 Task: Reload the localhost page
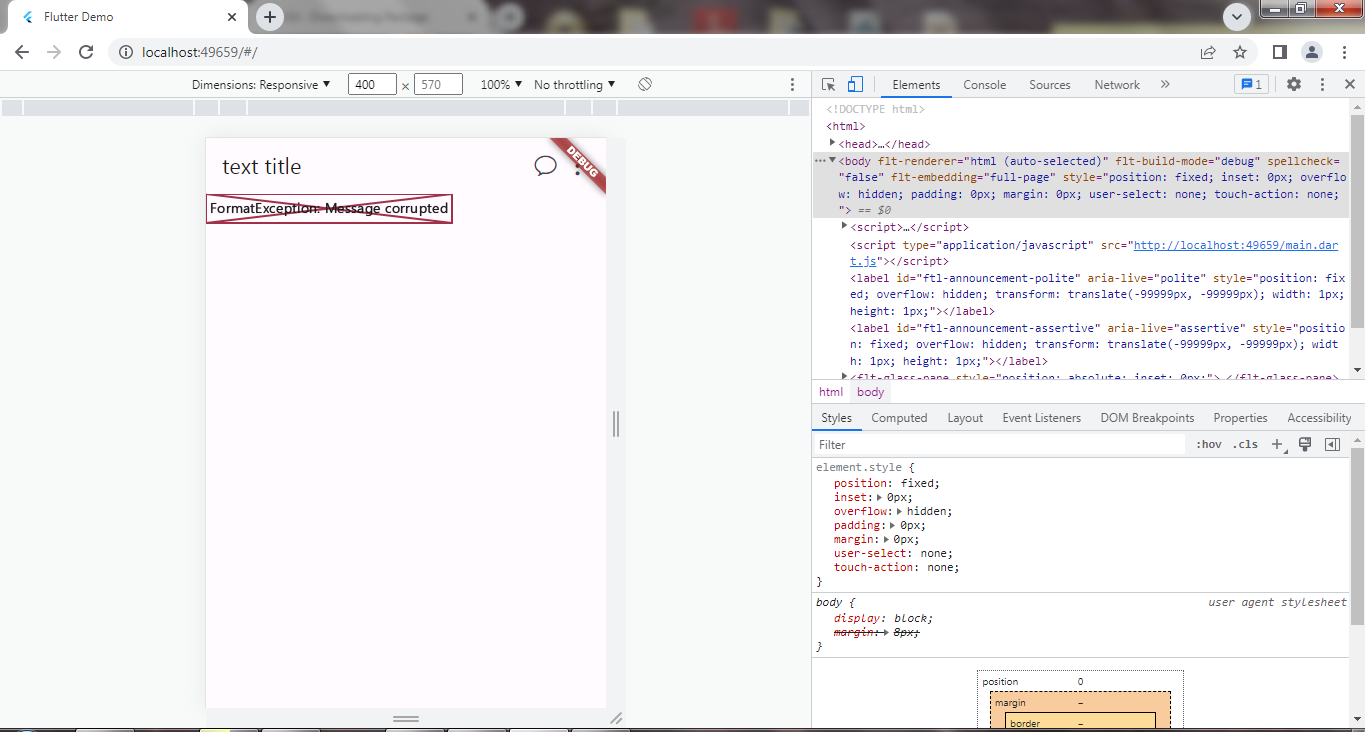point(86,52)
